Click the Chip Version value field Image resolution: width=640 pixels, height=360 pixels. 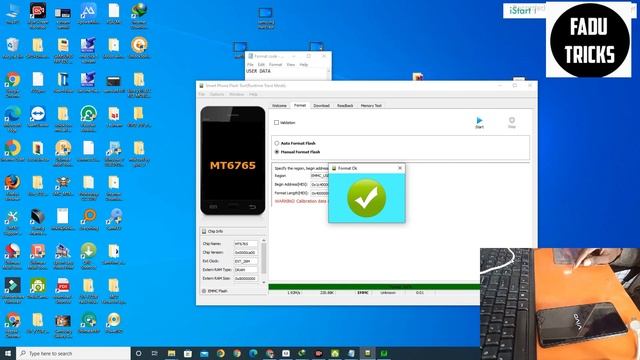pyautogui.click(x=246, y=252)
